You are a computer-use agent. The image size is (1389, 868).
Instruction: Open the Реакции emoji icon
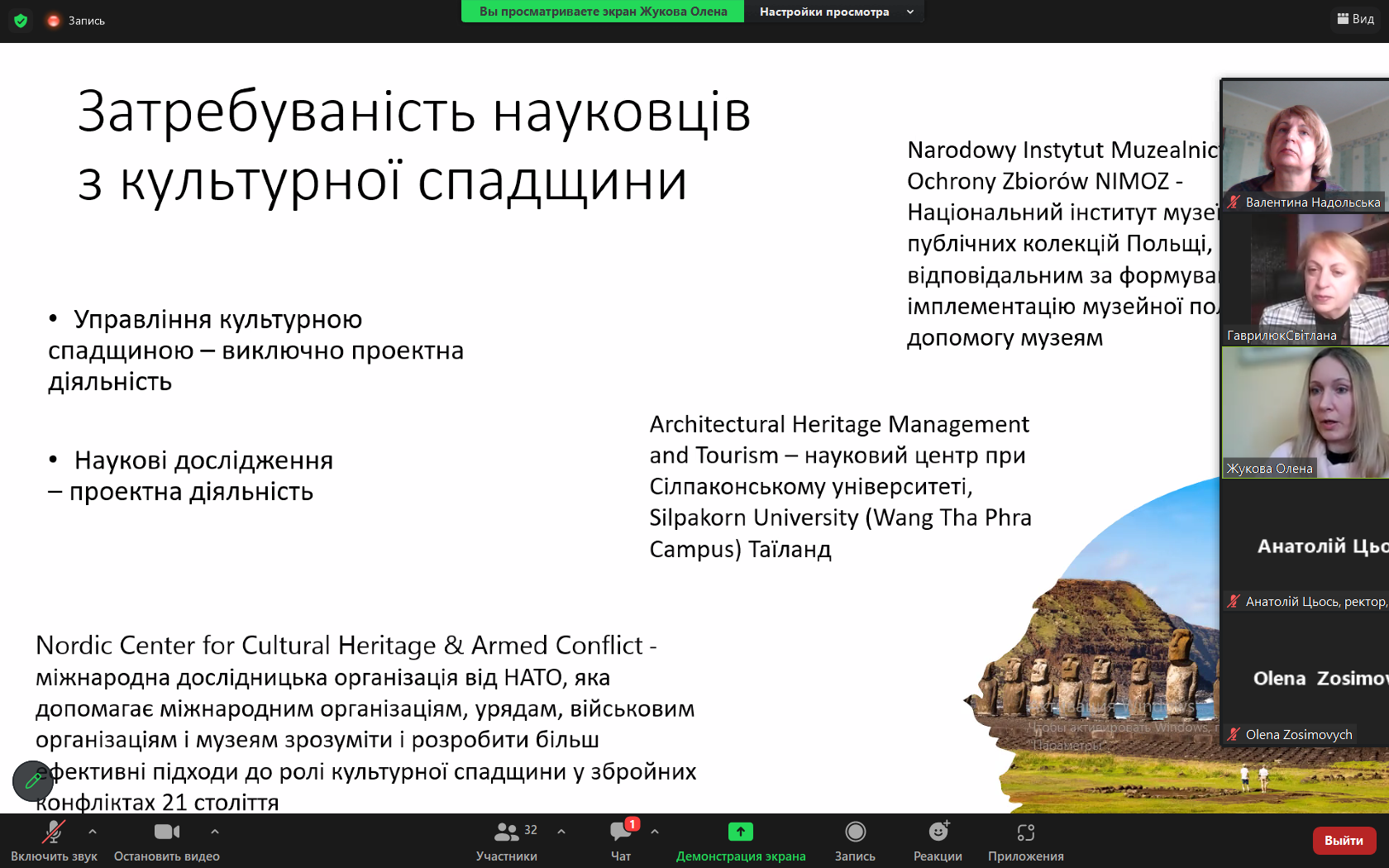point(936,832)
